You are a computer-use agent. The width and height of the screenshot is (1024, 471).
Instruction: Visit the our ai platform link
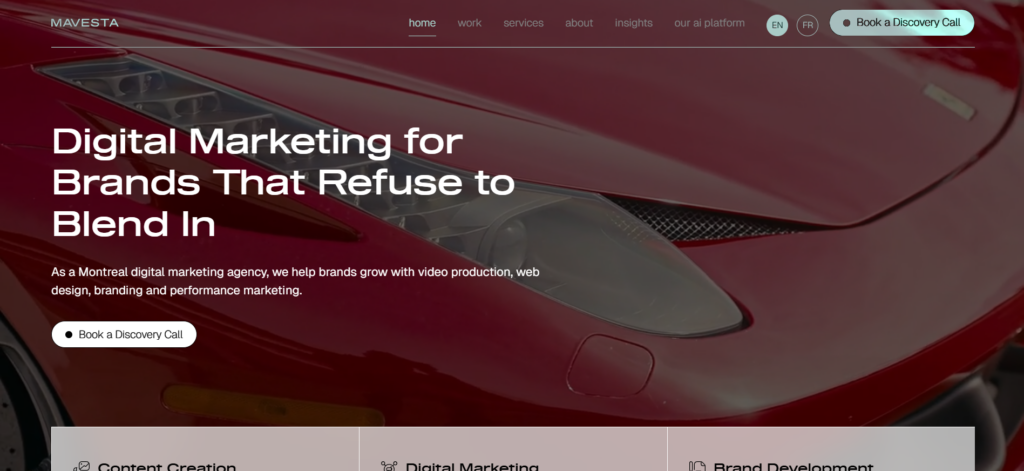[709, 23]
